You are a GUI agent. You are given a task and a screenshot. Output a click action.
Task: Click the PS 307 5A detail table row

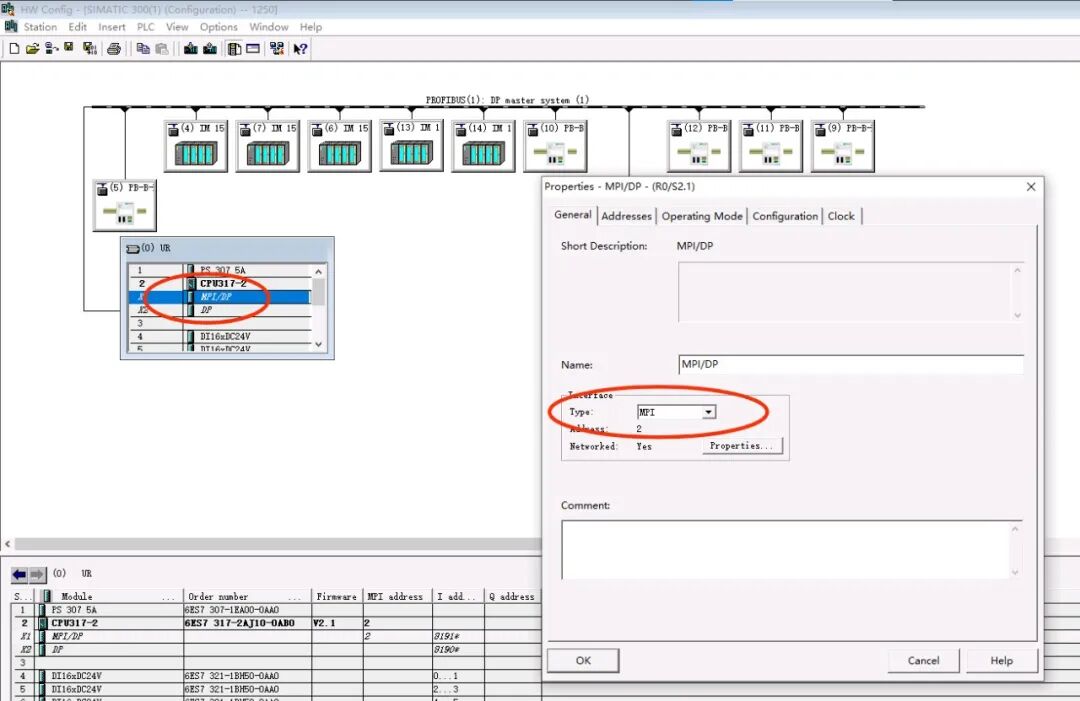pyautogui.click(x=276, y=609)
